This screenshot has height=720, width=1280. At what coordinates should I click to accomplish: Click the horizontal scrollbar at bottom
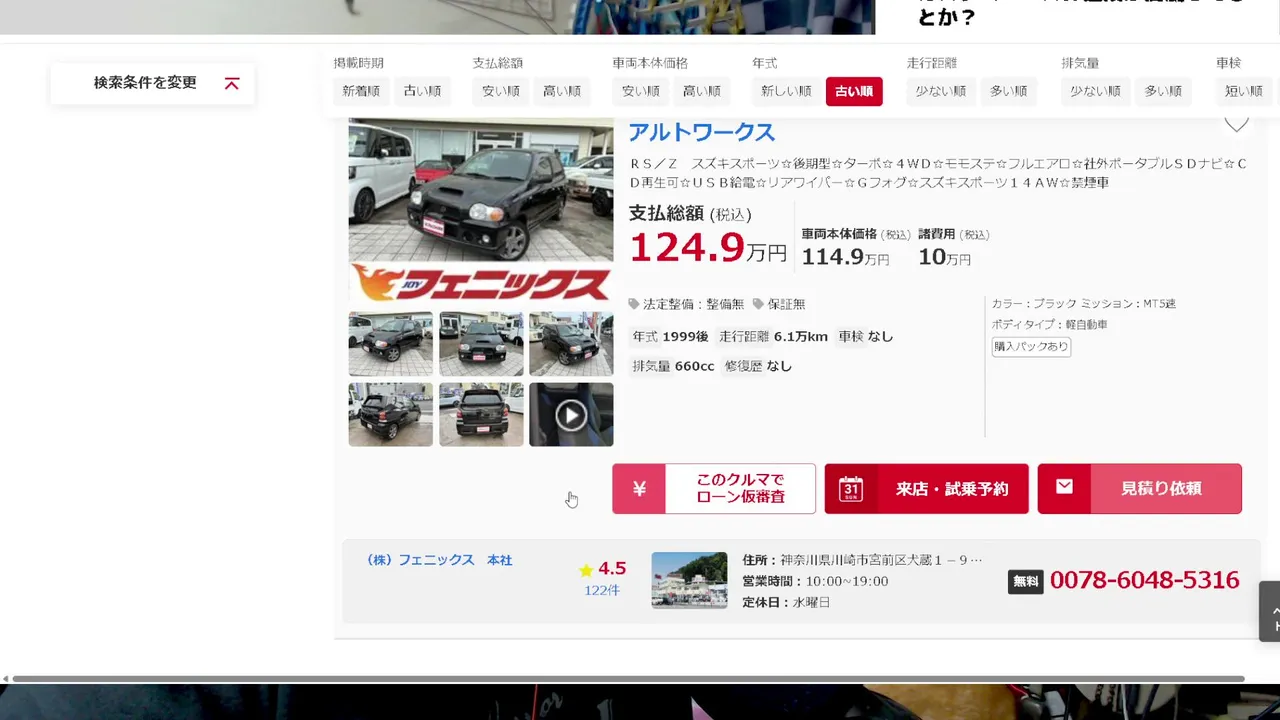(628, 679)
